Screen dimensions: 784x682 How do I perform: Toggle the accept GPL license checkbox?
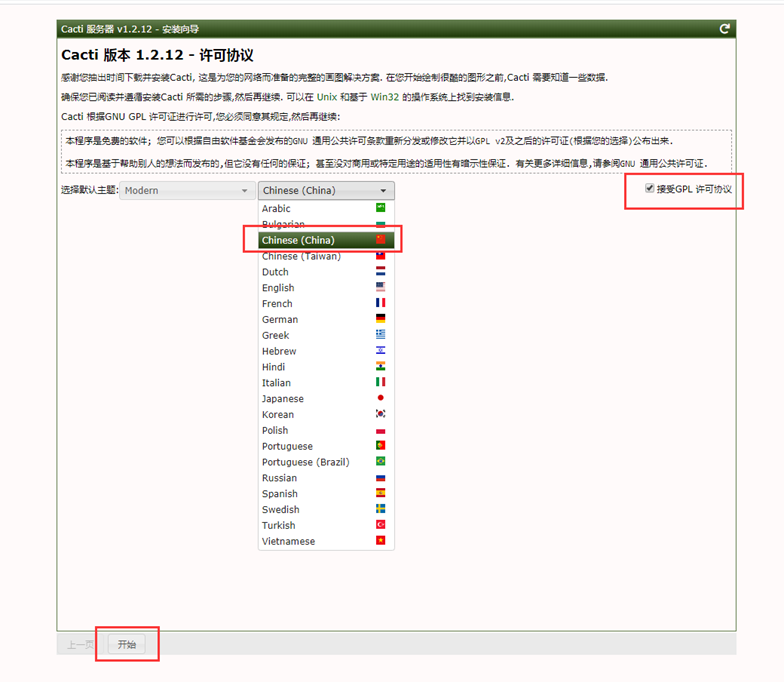[x=650, y=188]
